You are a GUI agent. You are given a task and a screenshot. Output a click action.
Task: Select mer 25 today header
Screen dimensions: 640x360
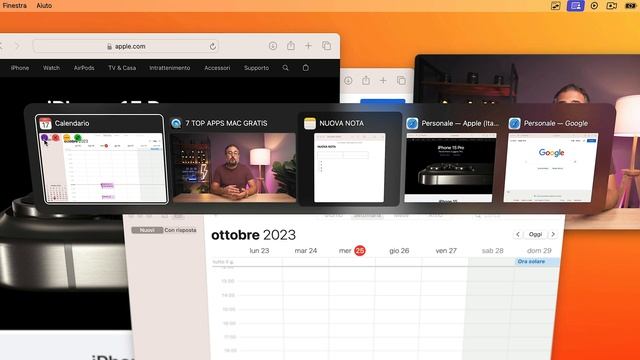[352, 251]
